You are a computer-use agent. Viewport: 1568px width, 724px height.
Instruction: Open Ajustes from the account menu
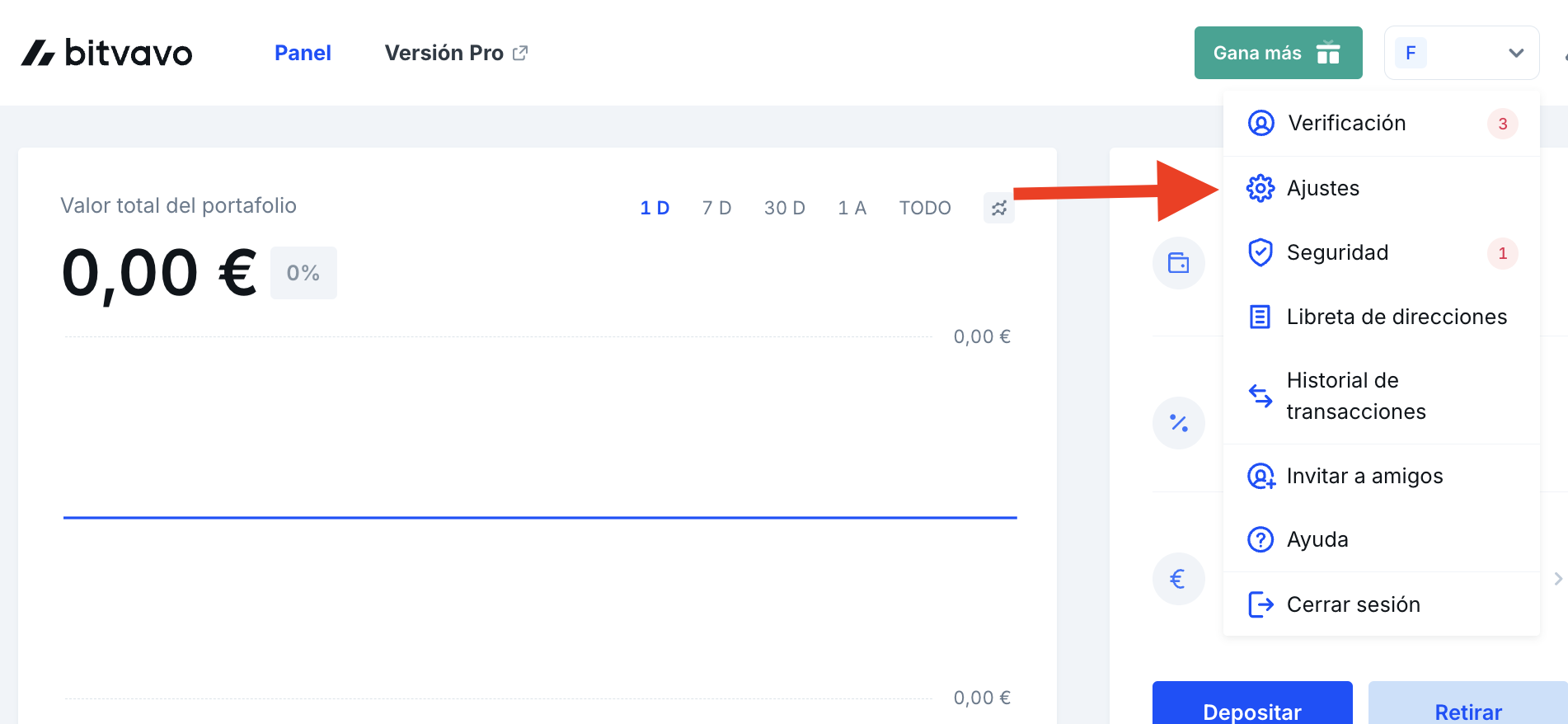coord(1322,188)
